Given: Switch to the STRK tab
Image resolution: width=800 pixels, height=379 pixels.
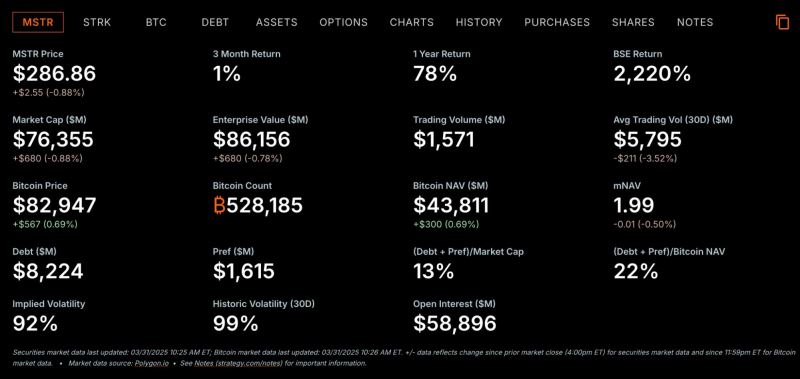Looking at the screenshot, I should (97, 22).
